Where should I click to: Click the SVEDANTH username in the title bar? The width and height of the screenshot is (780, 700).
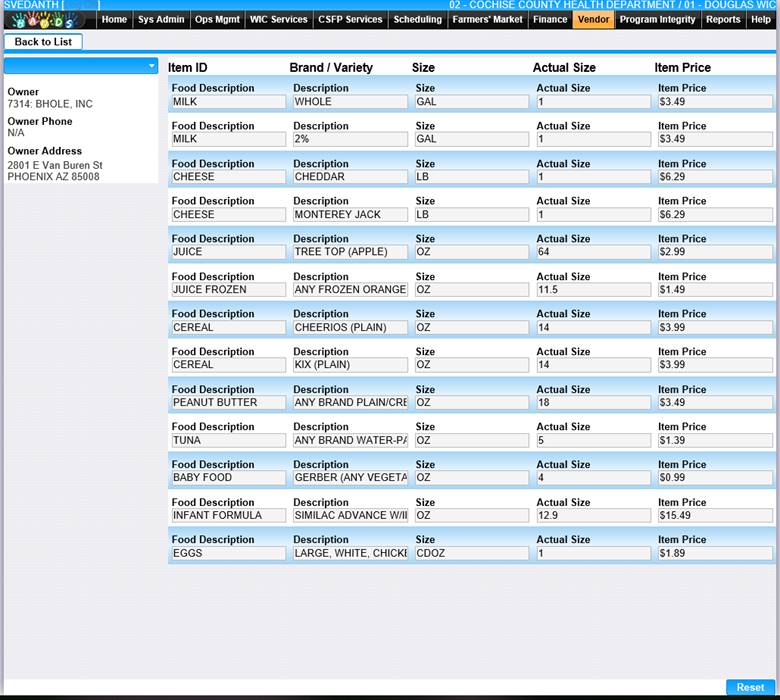pyautogui.click(x=31, y=5)
